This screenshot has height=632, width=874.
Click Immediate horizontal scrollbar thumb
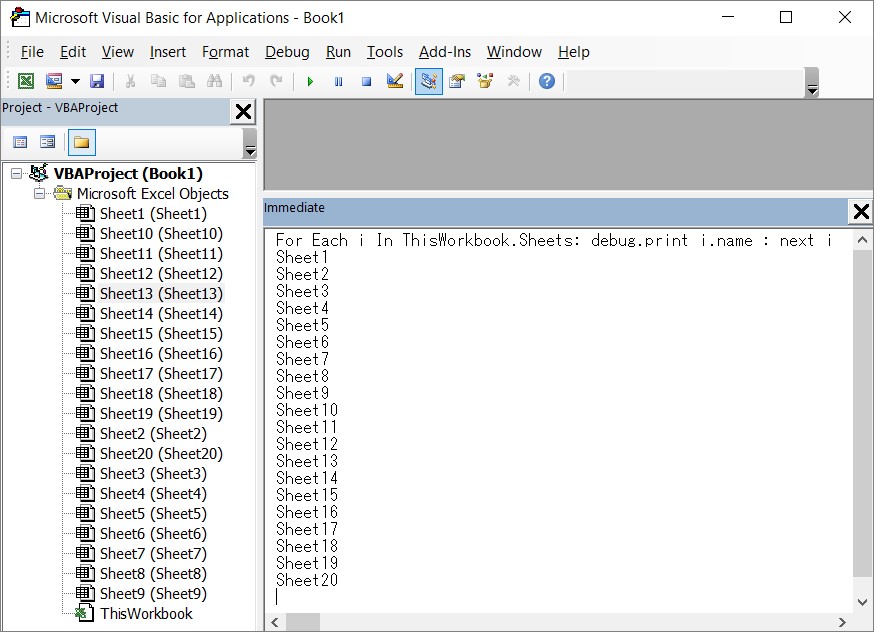pyautogui.click(x=303, y=622)
